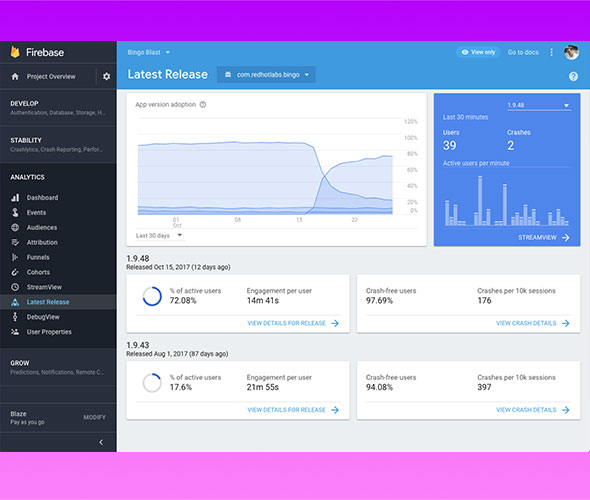This screenshot has height=500, width=590.
Task: Click the Cohorts sidebar icon
Action: click(15, 272)
